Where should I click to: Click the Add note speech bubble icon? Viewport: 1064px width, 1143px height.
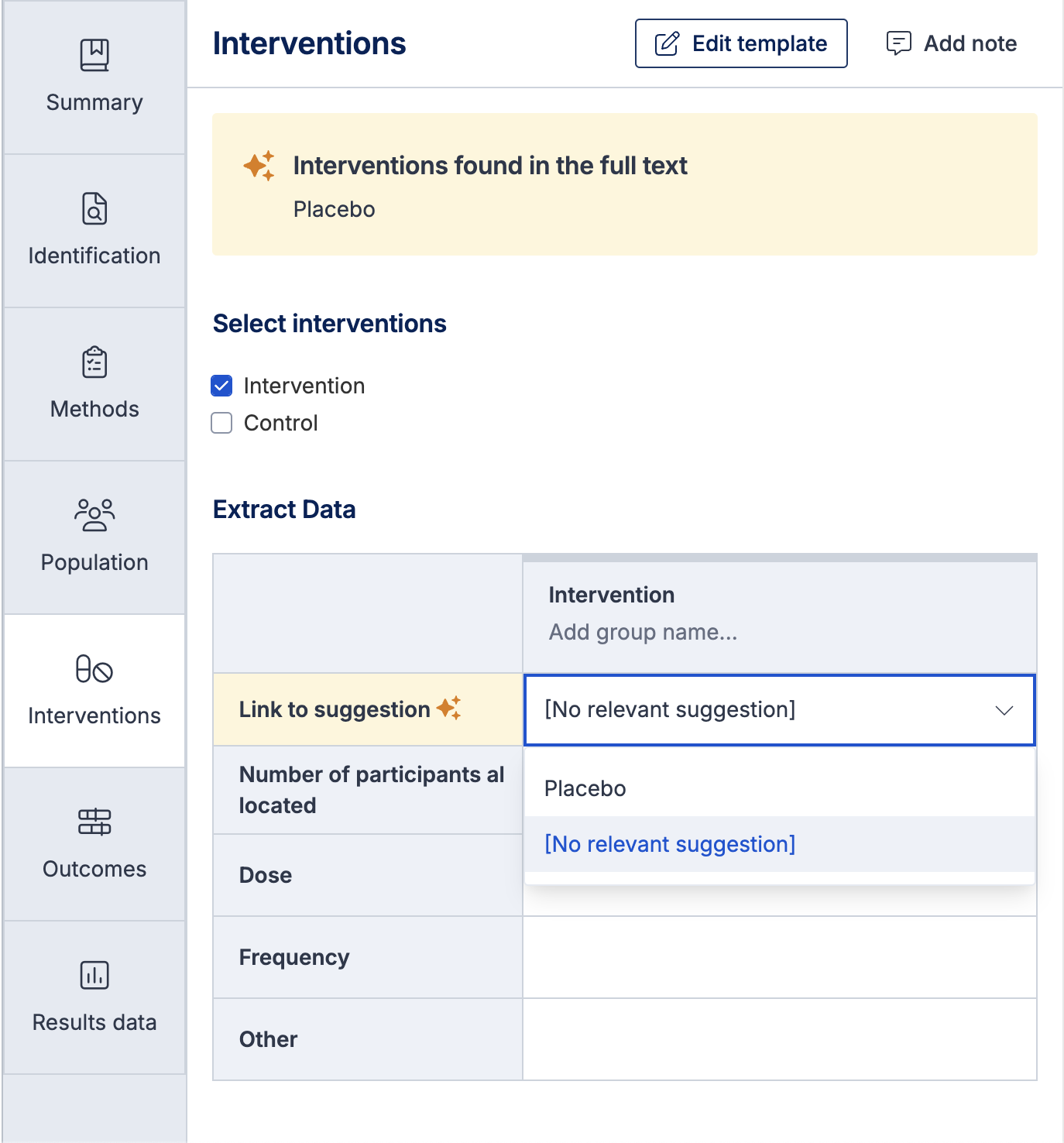pos(898,43)
